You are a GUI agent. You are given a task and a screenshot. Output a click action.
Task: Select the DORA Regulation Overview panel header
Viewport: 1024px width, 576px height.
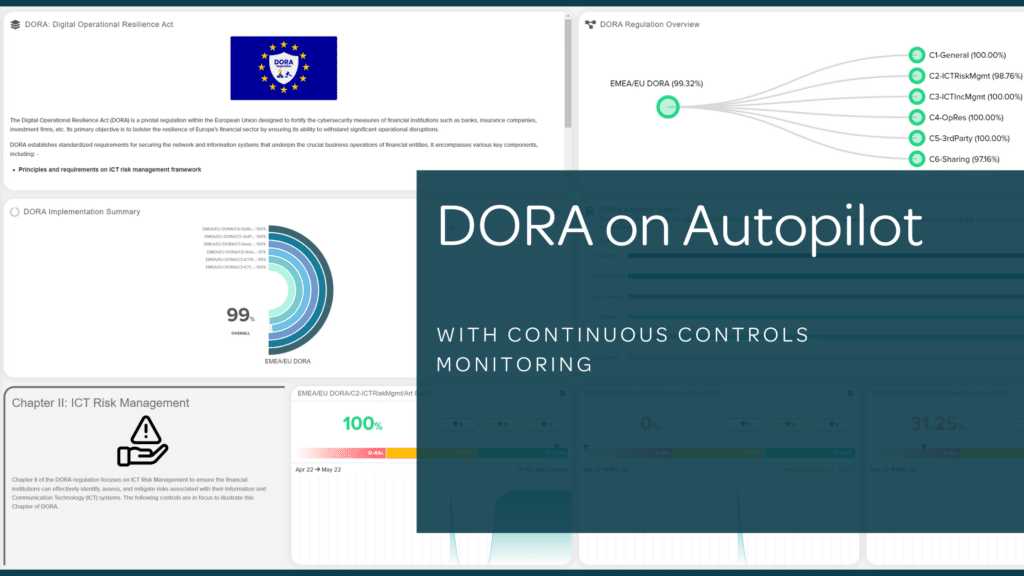tap(651, 24)
